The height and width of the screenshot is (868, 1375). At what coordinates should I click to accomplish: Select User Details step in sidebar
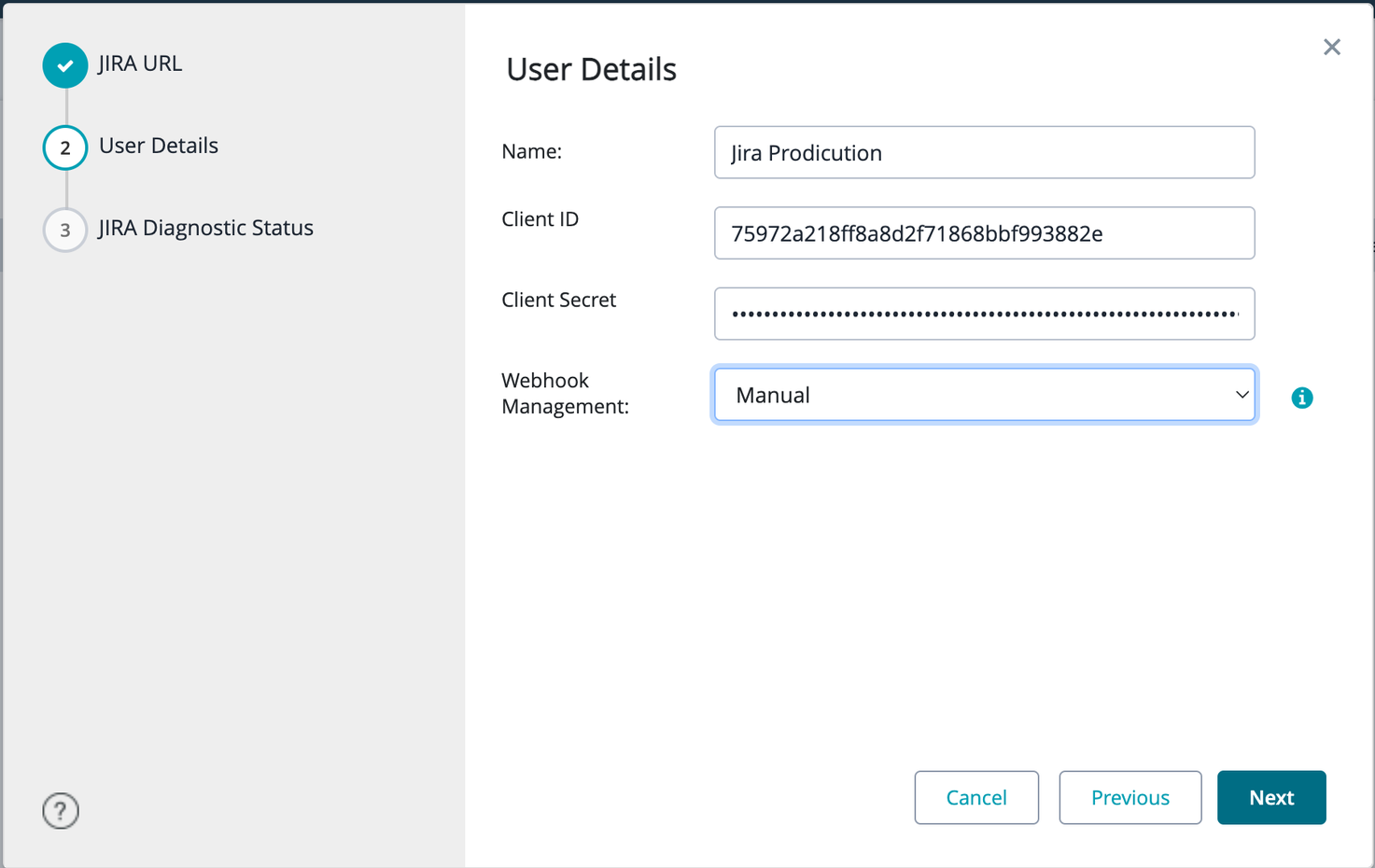[x=159, y=146]
